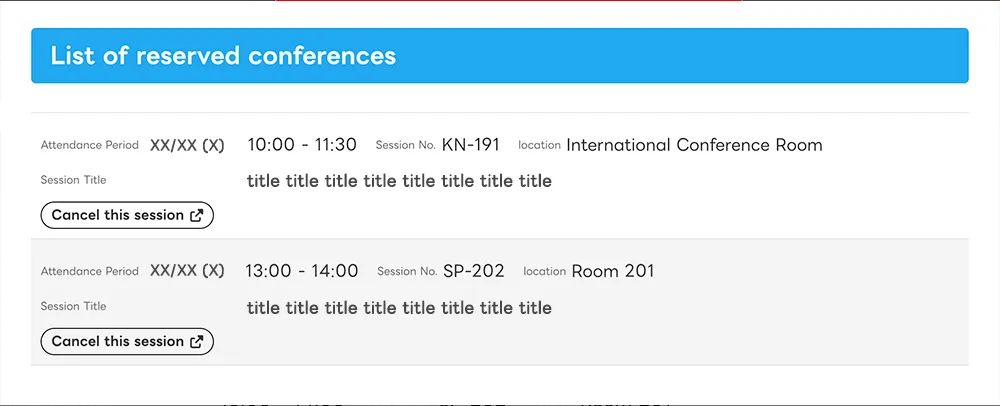Click the Attendance Period label in KN-191 row
This screenshot has height=406, width=1000.
click(x=90, y=145)
